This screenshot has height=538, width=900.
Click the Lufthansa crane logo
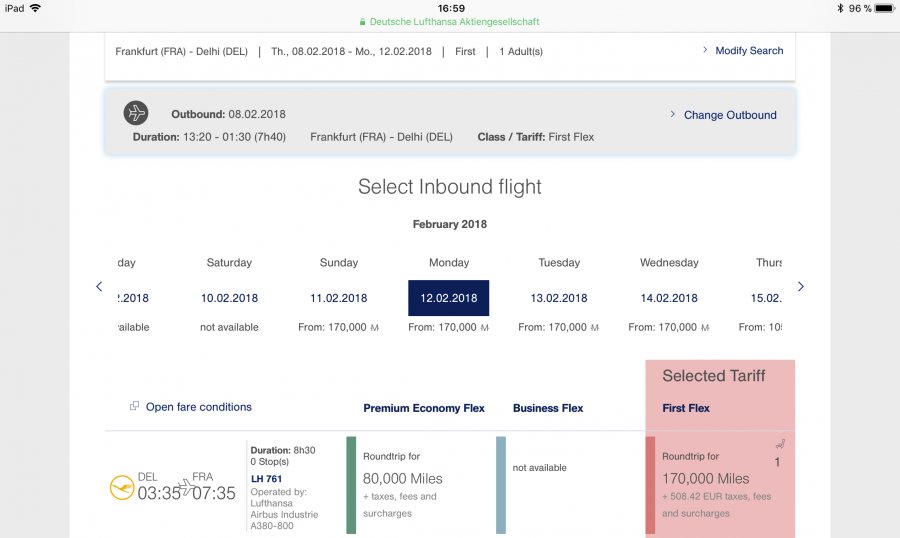pyautogui.click(x=121, y=487)
